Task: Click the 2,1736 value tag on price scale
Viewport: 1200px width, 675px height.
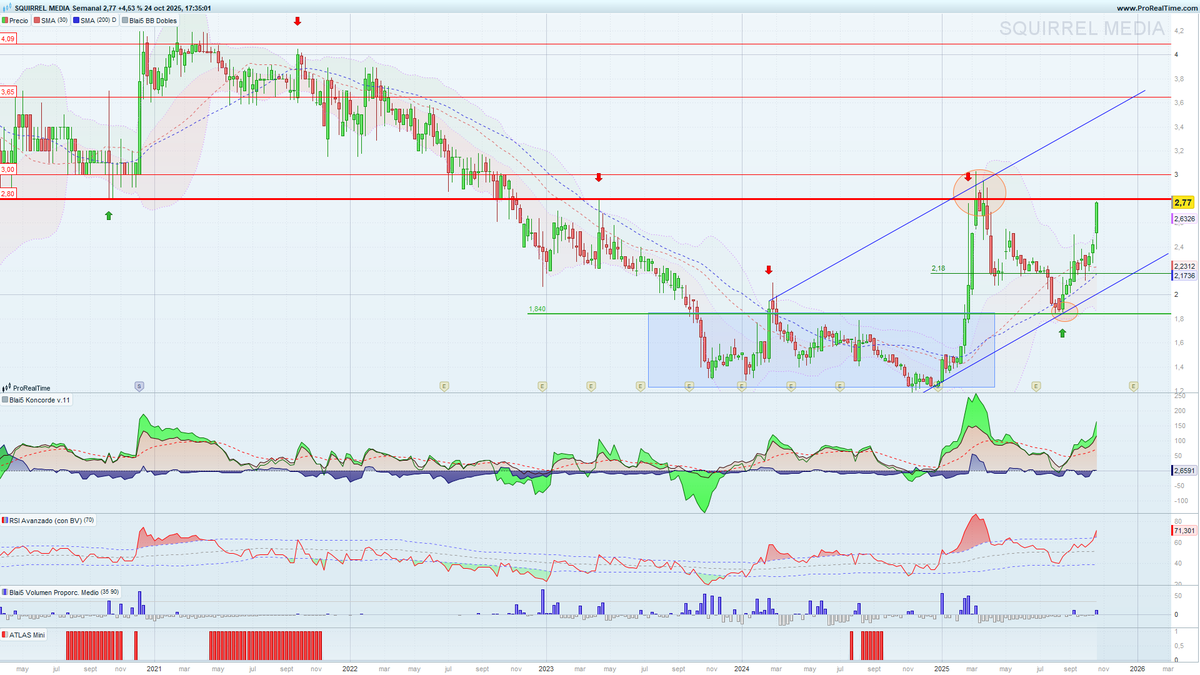Action: tap(1184, 275)
